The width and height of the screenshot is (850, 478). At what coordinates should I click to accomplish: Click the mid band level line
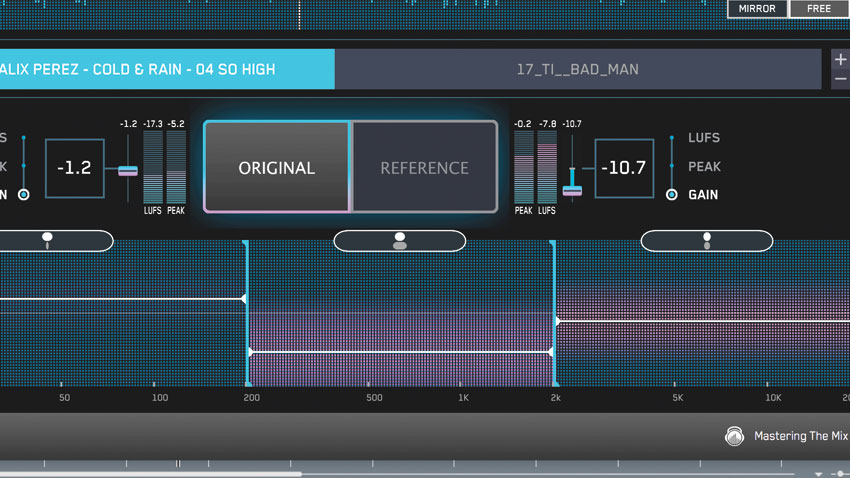[401, 352]
